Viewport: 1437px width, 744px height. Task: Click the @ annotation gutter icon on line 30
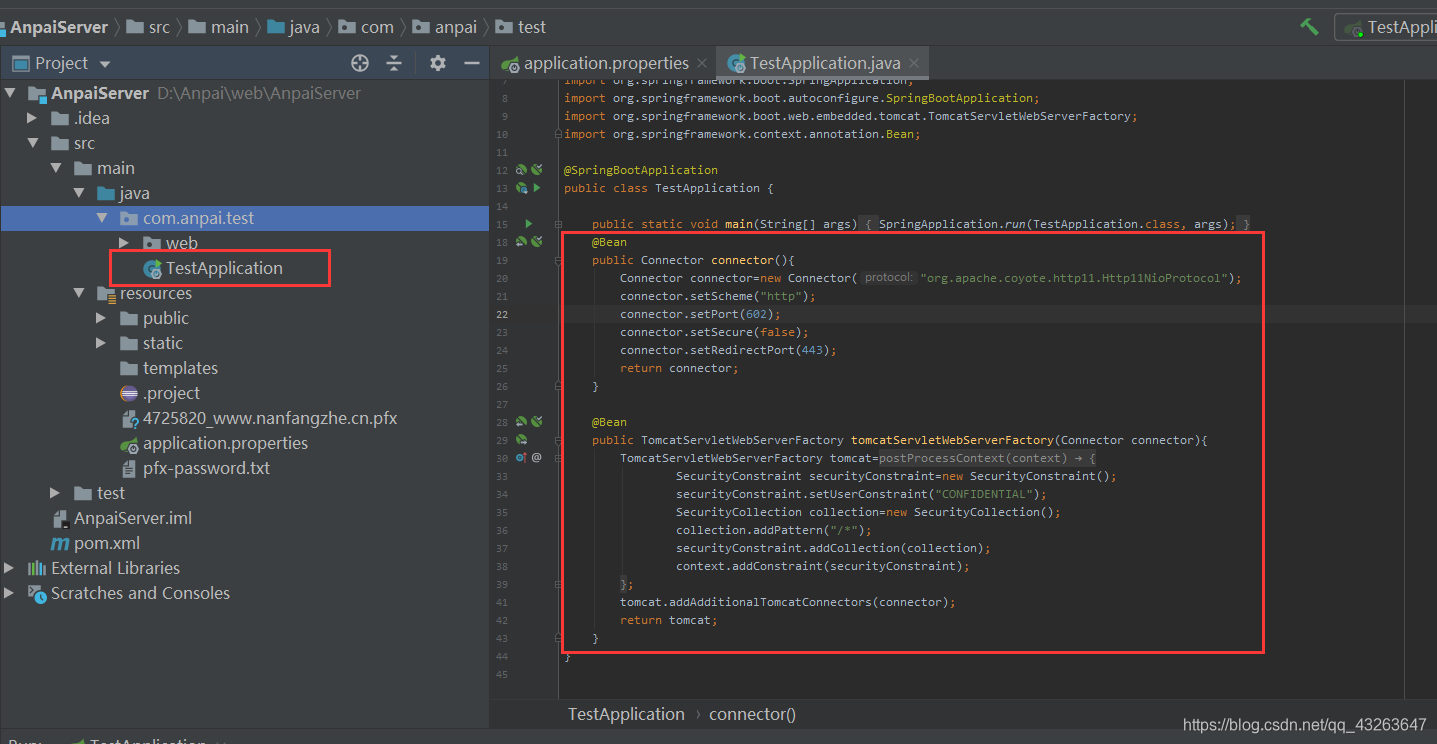tap(537, 458)
